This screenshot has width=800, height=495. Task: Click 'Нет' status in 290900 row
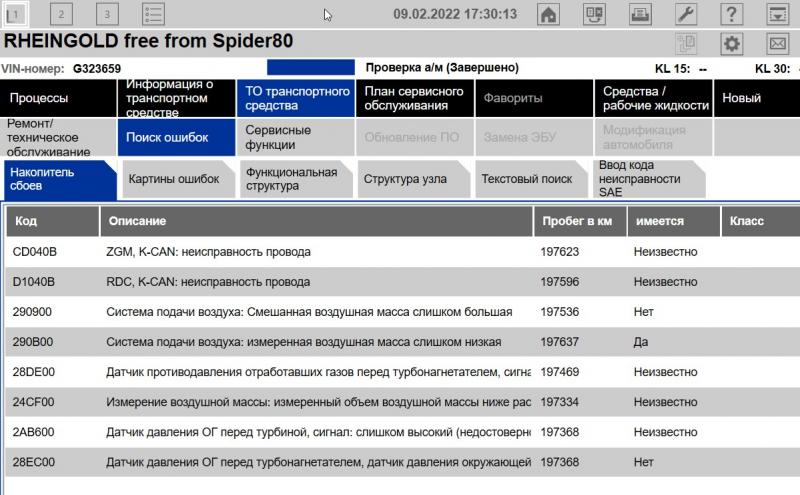(x=643, y=312)
